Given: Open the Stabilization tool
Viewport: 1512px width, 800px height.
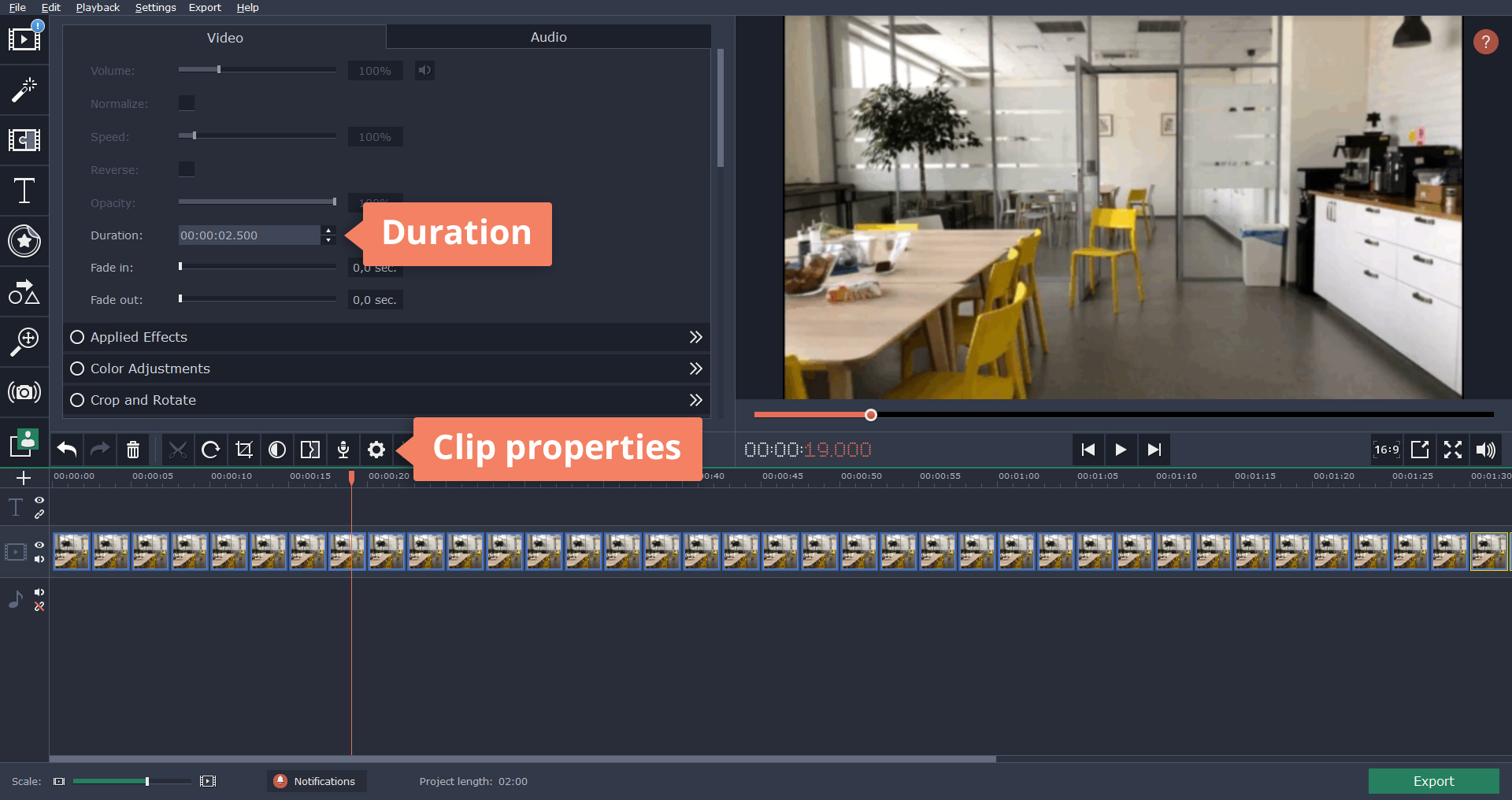Looking at the screenshot, I should (x=25, y=392).
